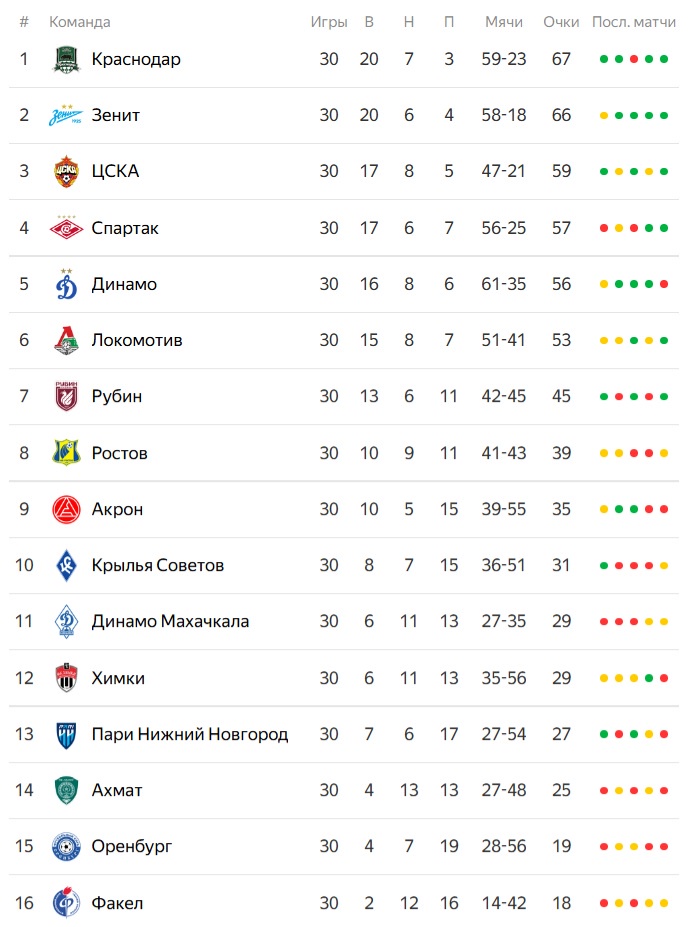This screenshot has height=927, width=695.
Task: Open the Динамо team name link
Action: (124, 284)
